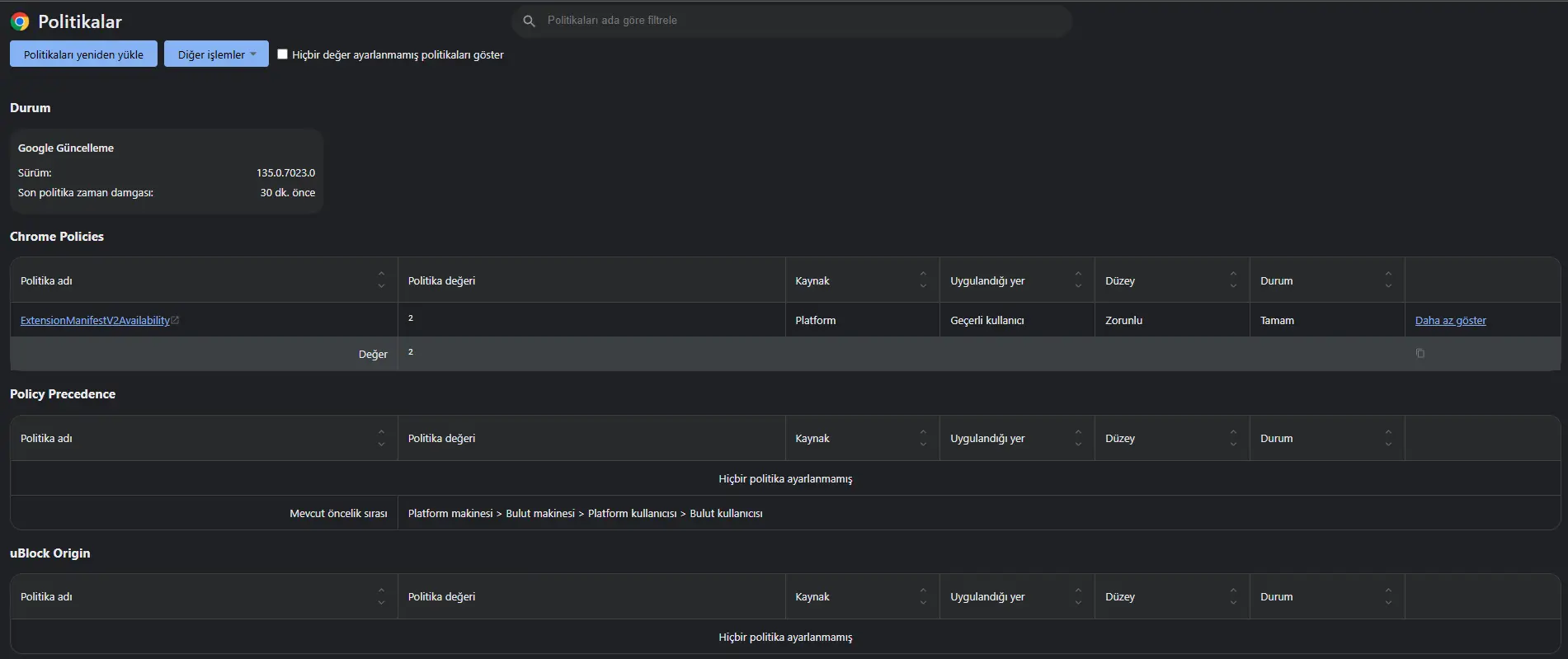Click the Google Güncelleme status heading
Image resolution: width=1568 pixels, height=659 pixels.
tap(66, 148)
